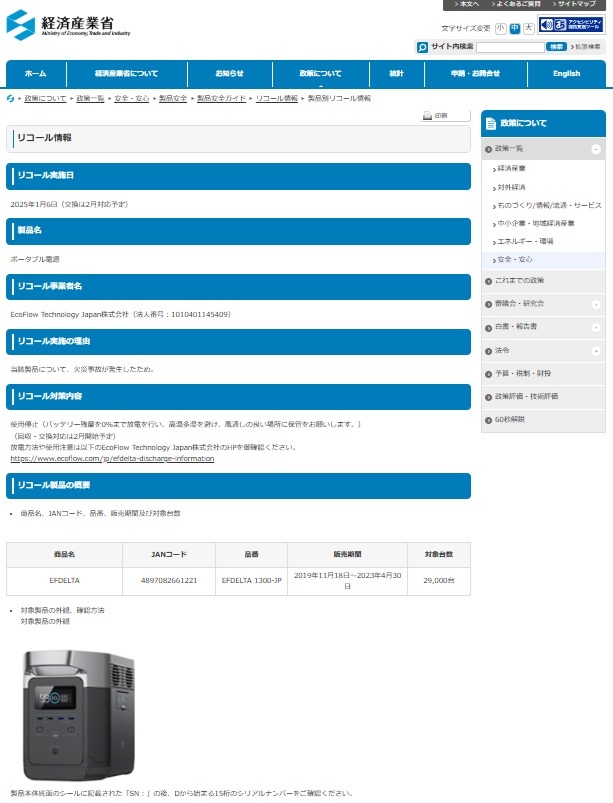The image size is (613, 803).
Task: Open エネルギー・環境 in sidebar
Action: click(525, 241)
